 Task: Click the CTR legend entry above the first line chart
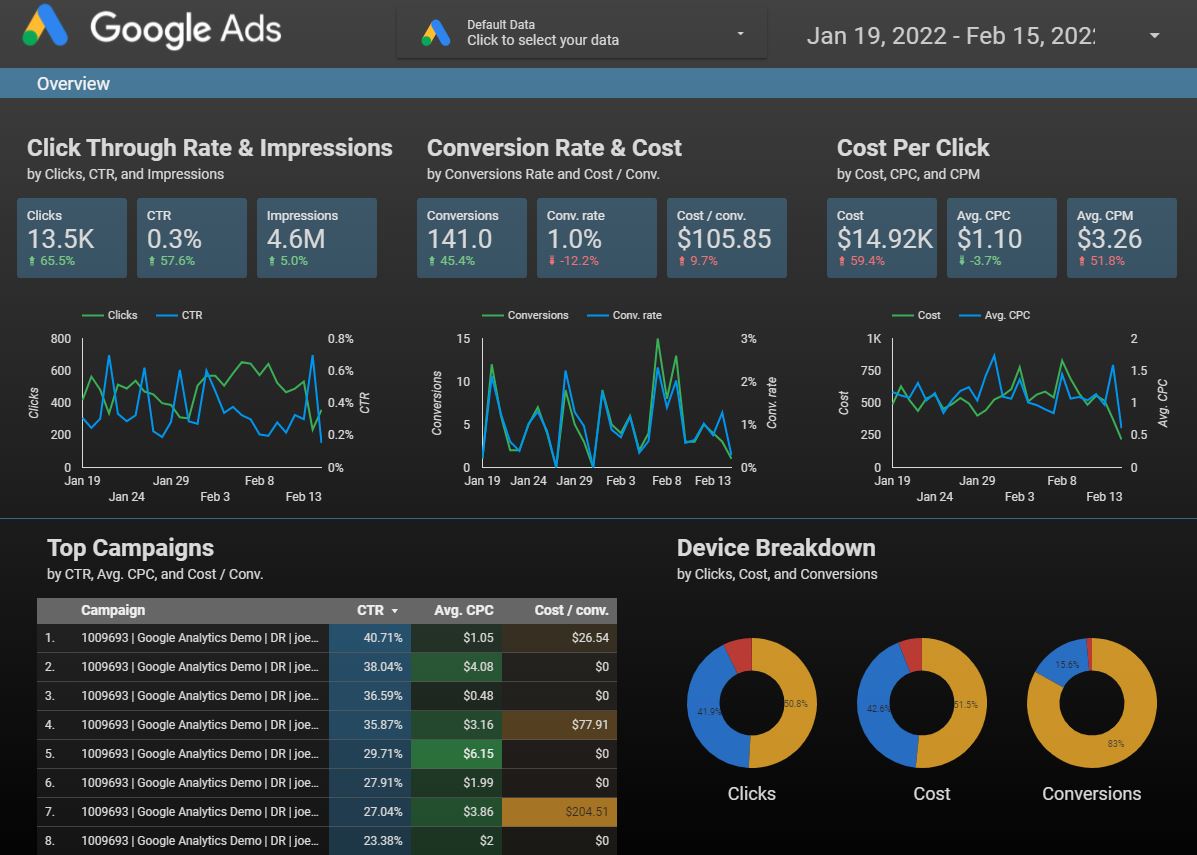[x=179, y=315]
